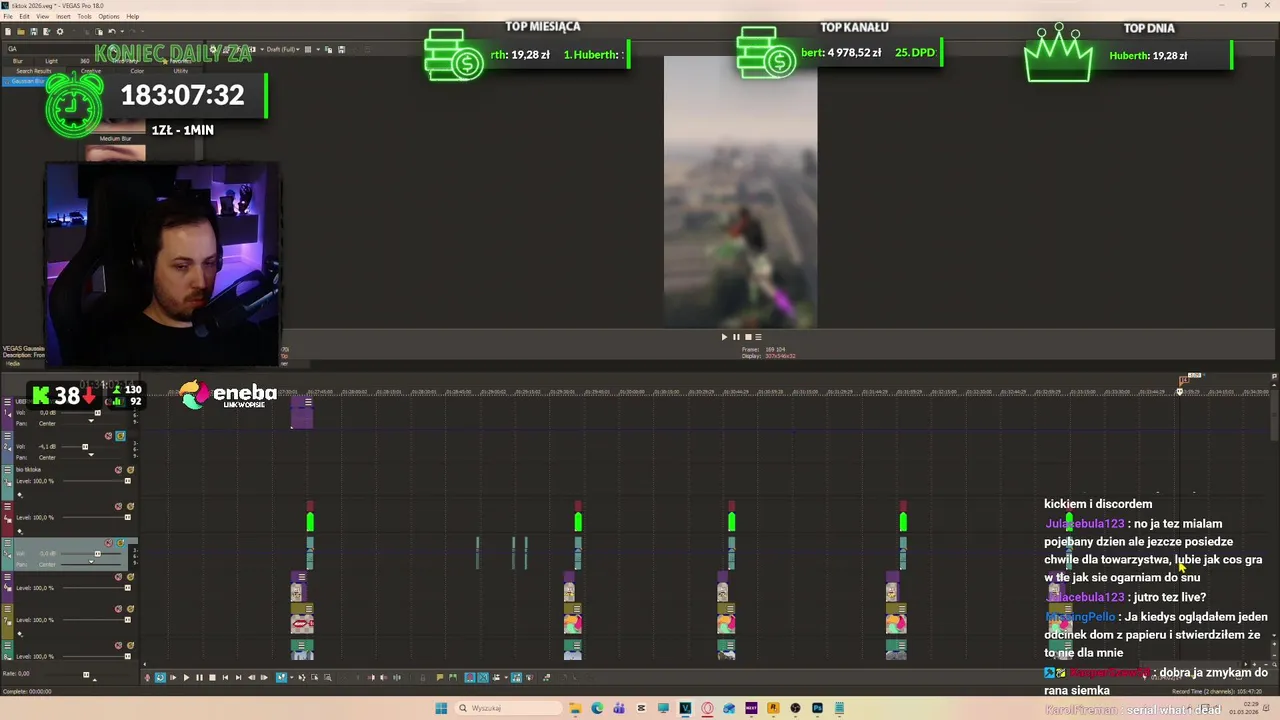Select the Normal Edit tool
The height and width of the screenshot is (720, 1280).
pyautogui.click(x=282, y=678)
